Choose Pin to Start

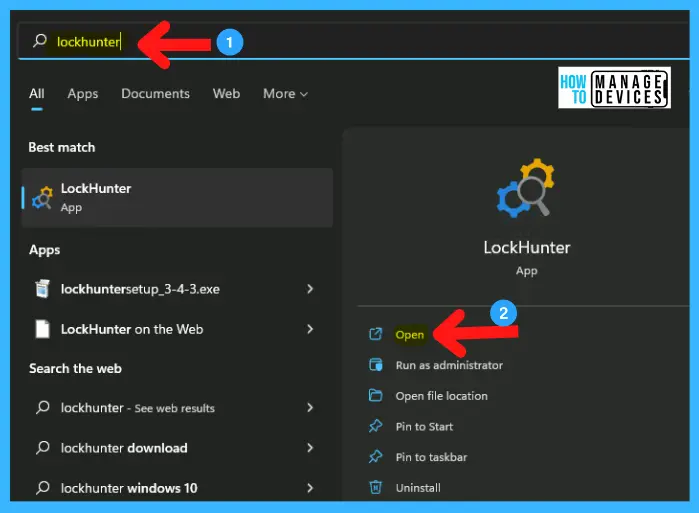pyautogui.click(x=424, y=427)
